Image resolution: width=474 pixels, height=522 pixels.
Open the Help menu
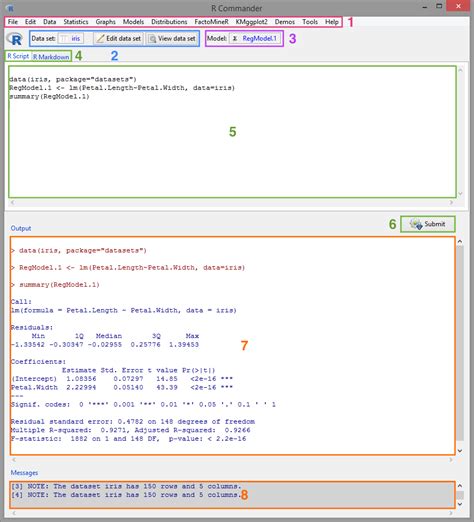pos(332,22)
